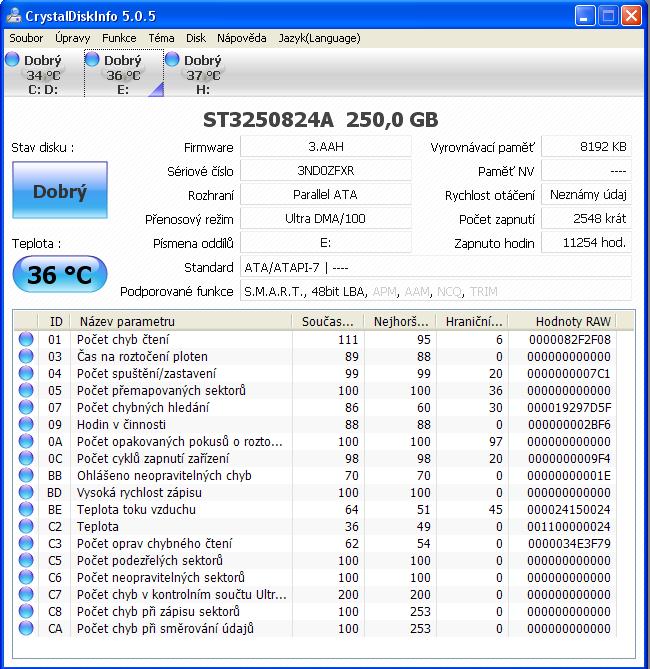Click status orb for Vysoká rychlost zápisu
The image size is (650, 669).
pyautogui.click(x=26, y=492)
